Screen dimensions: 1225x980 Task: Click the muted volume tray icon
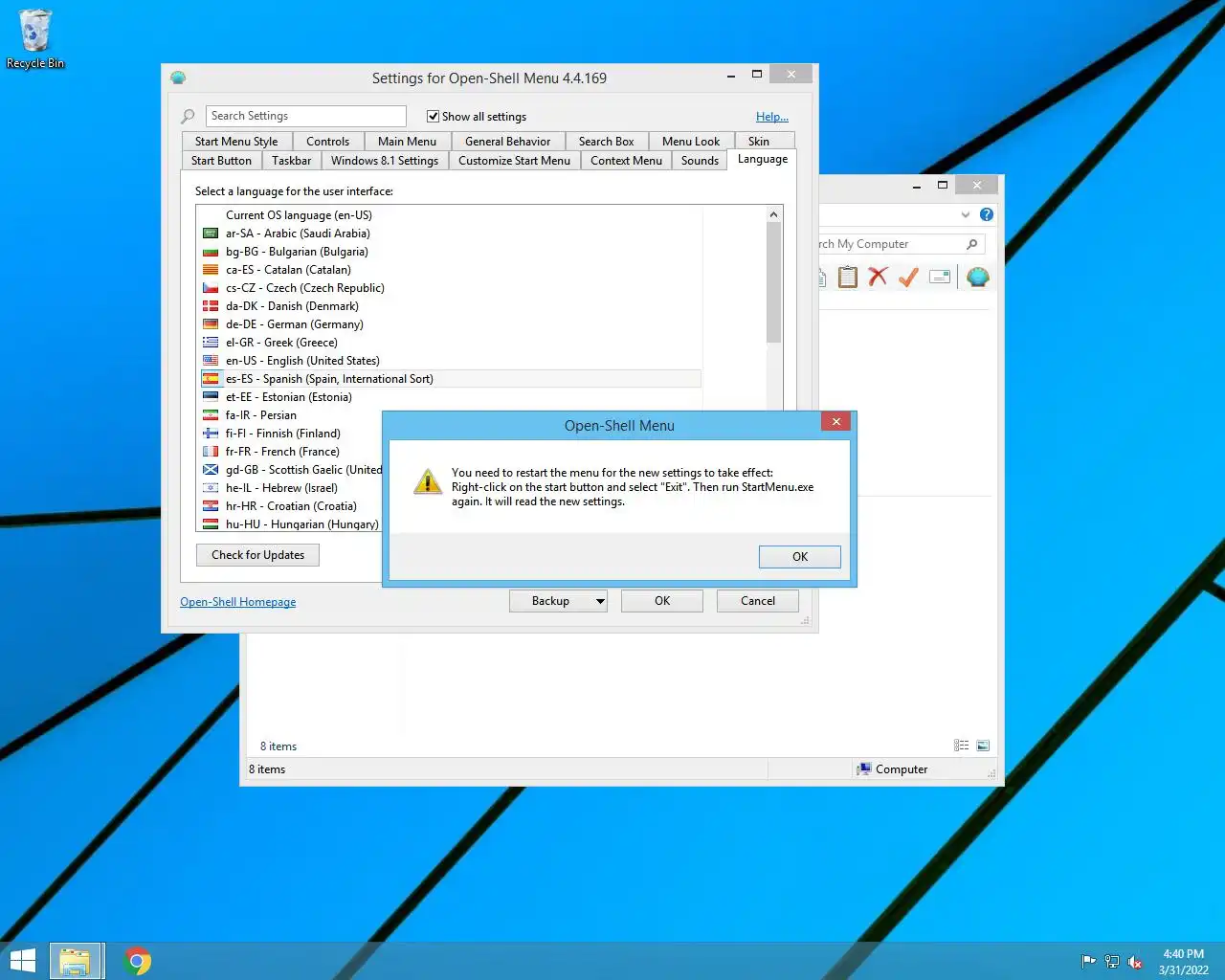[x=1135, y=962]
